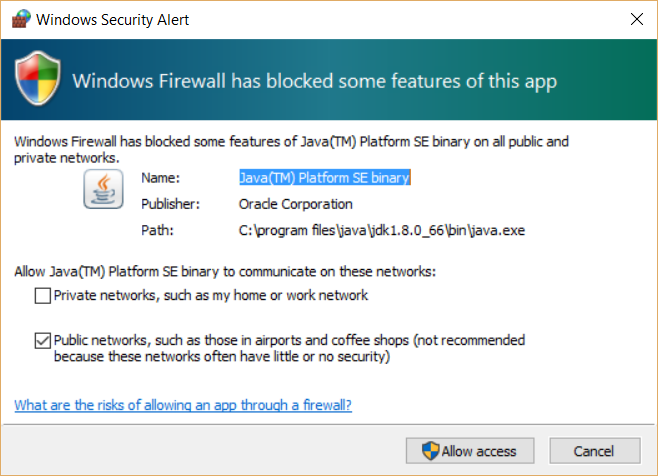Click the Name label
This screenshot has width=658, height=476.
tap(160, 178)
